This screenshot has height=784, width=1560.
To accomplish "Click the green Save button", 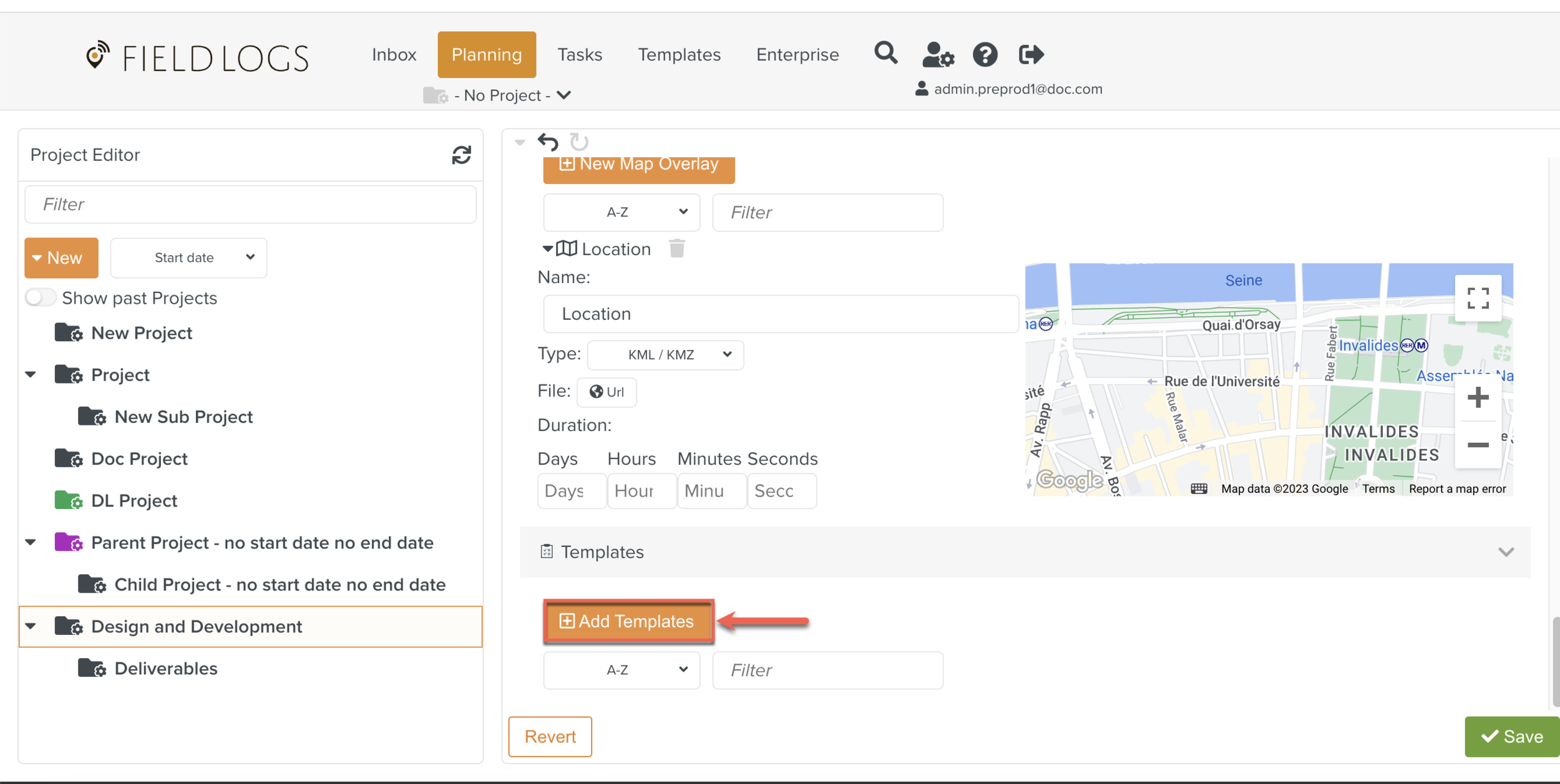I will pyautogui.click(x=1511, y=737).
